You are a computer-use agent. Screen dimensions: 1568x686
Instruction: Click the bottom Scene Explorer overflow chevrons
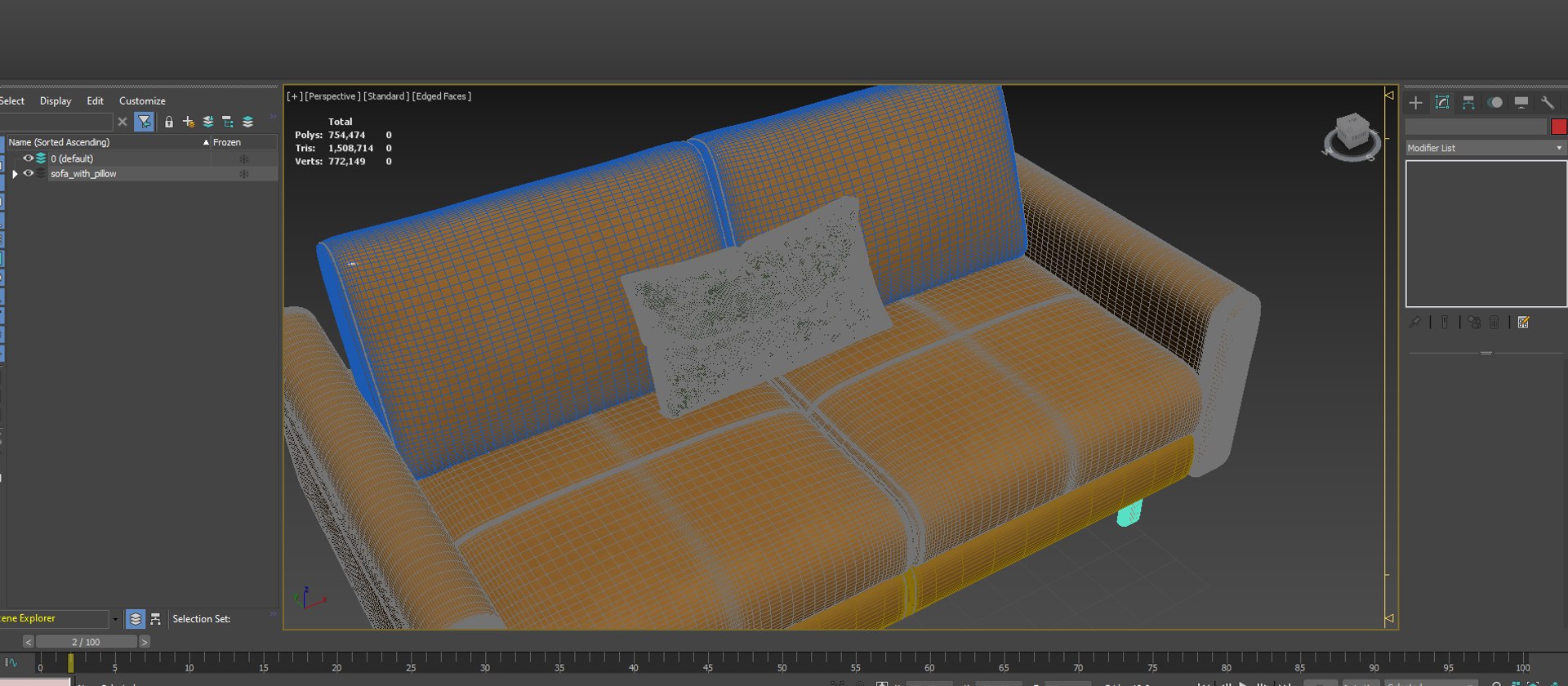coord(273,614)
